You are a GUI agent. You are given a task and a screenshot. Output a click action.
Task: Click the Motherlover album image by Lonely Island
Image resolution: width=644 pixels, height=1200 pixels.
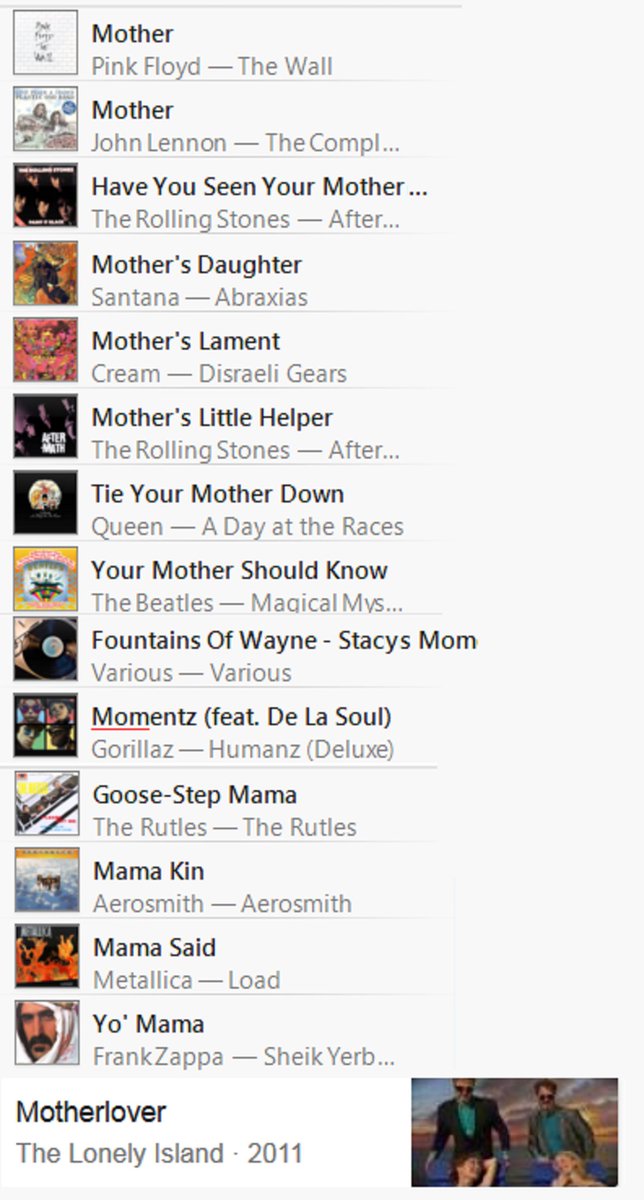pos(515,1132)
